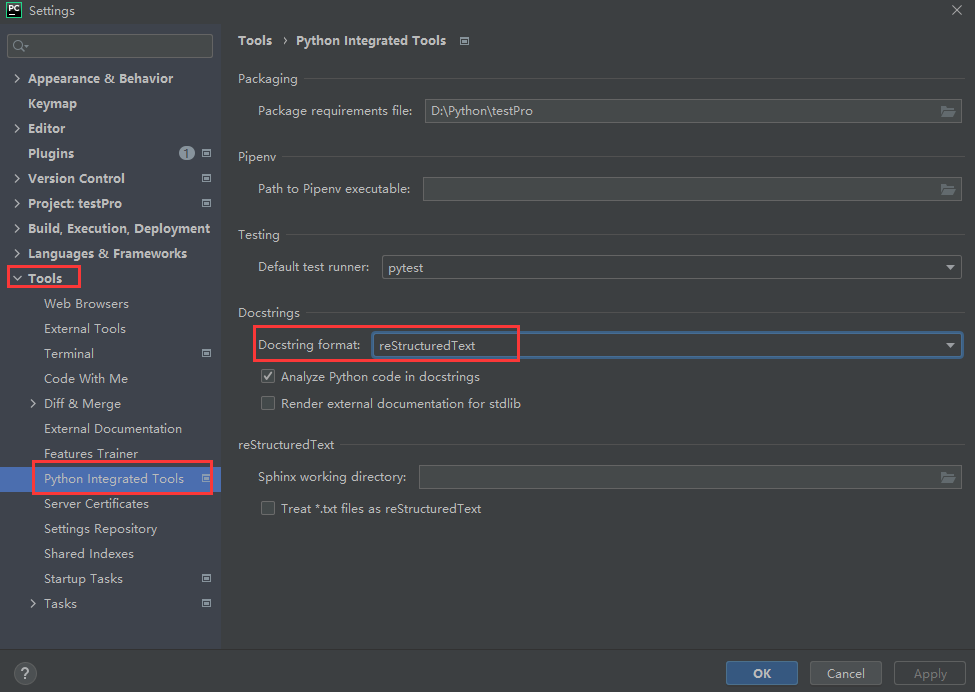975x692 pixels.
Task: Browse for Pipenv executable folder icon
Action: (948, 189)
